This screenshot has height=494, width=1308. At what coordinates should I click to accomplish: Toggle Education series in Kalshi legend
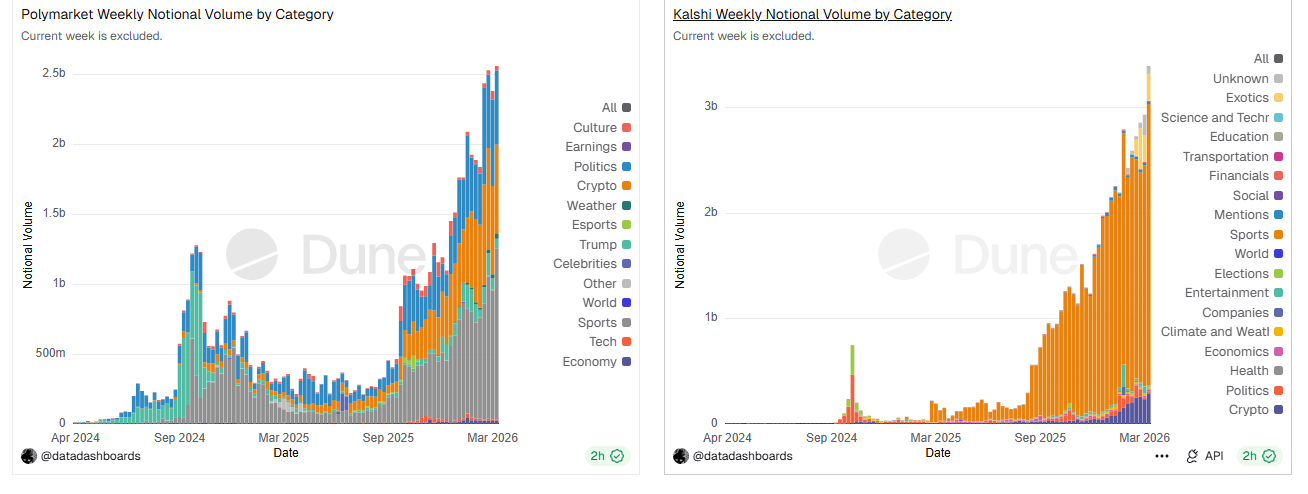[x=1246, y=137]
